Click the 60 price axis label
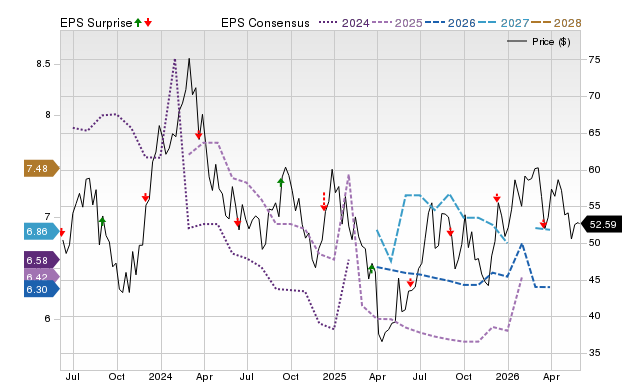640x382 pixels. (x=594, y=169)
